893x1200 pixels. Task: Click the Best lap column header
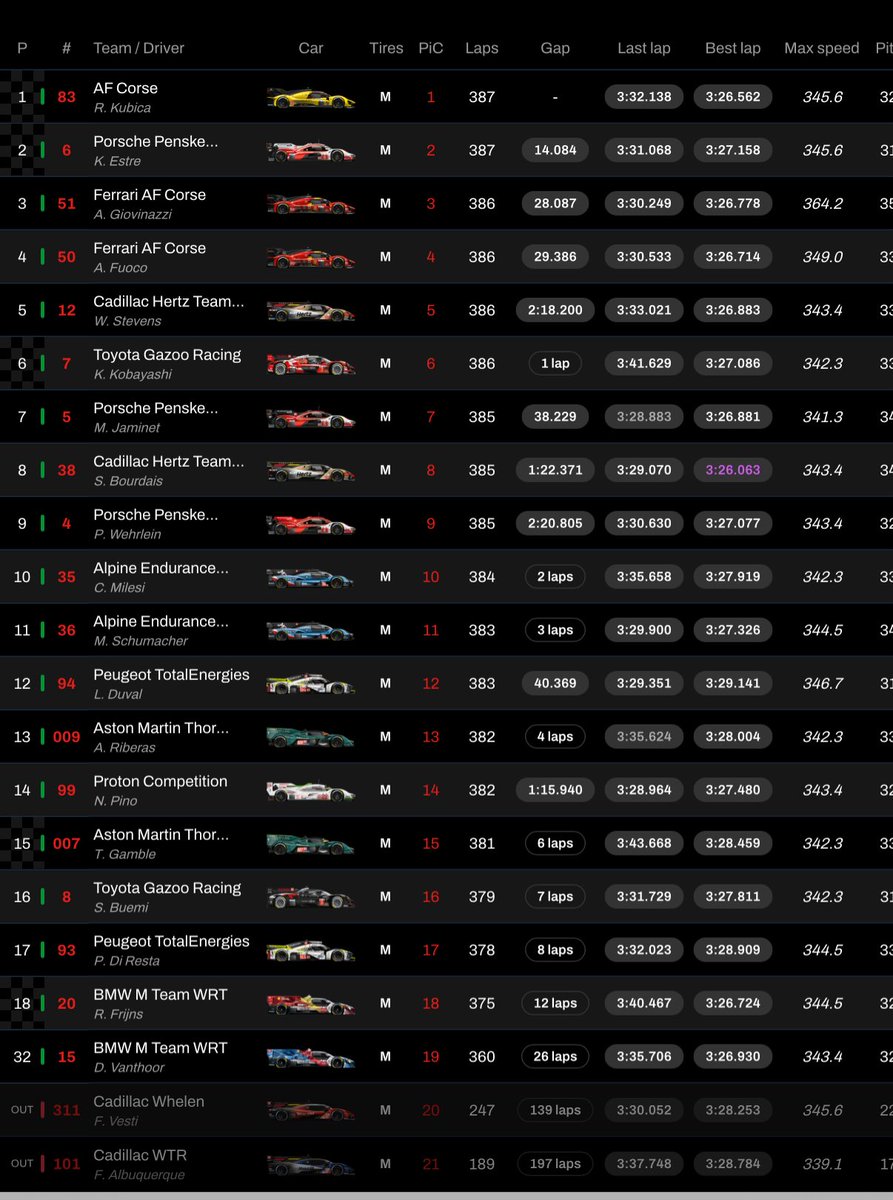coord(733,48)
